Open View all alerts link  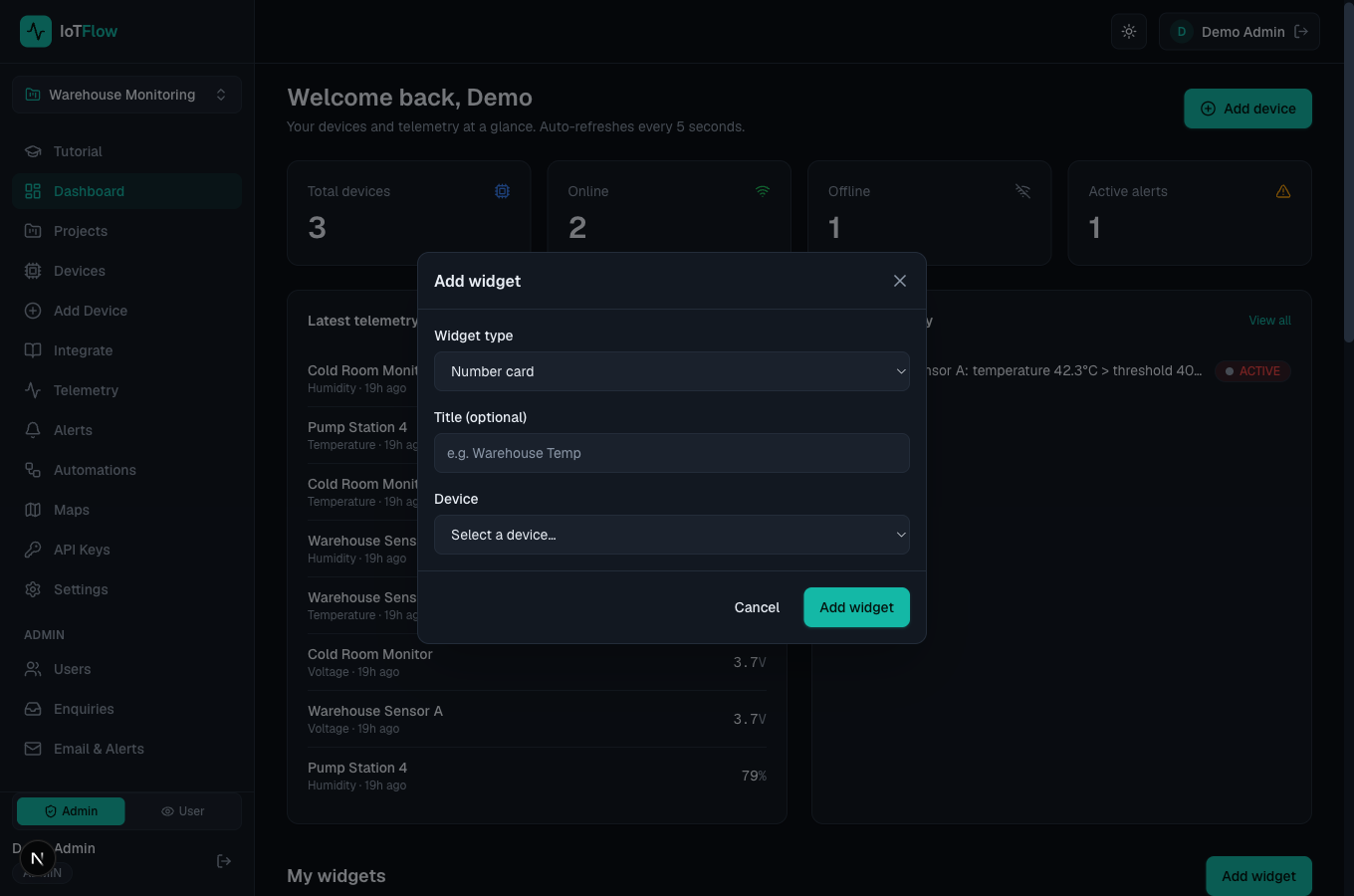click(x=1269, y=321)
